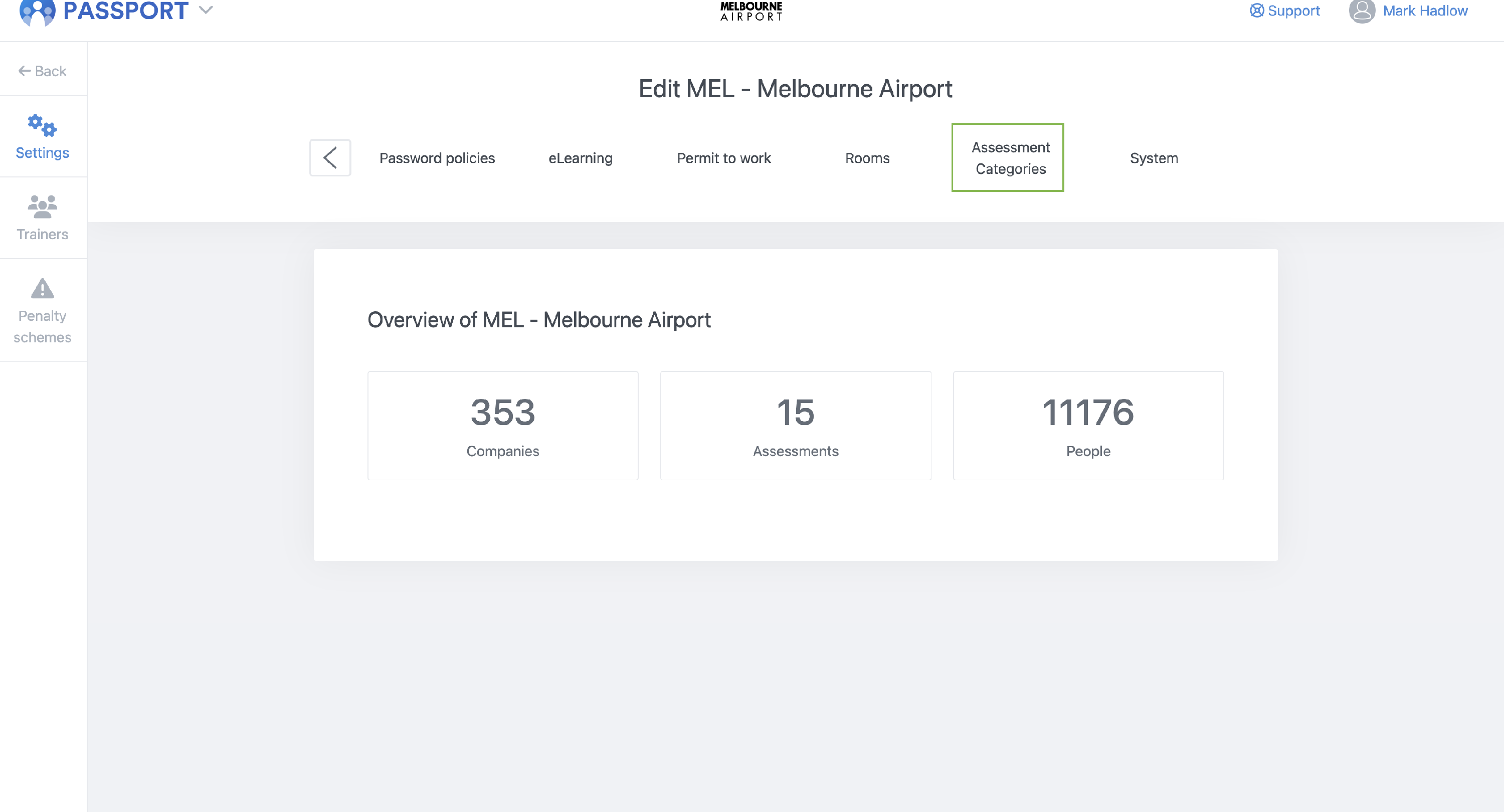Viewport: 1504px width, 812px height.
Task: Switch to the System tab
Action: tap(1154, 157)
